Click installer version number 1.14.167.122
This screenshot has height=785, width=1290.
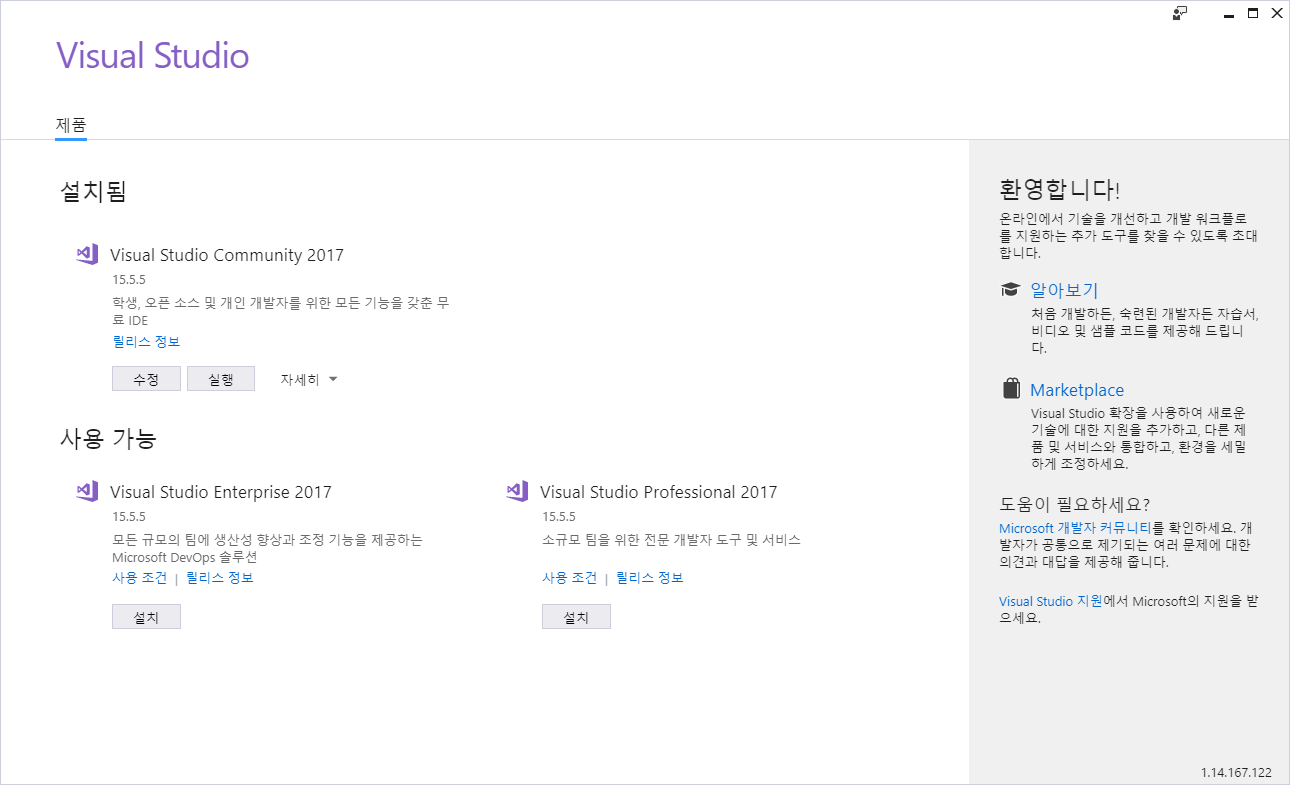coord(1236,773)
